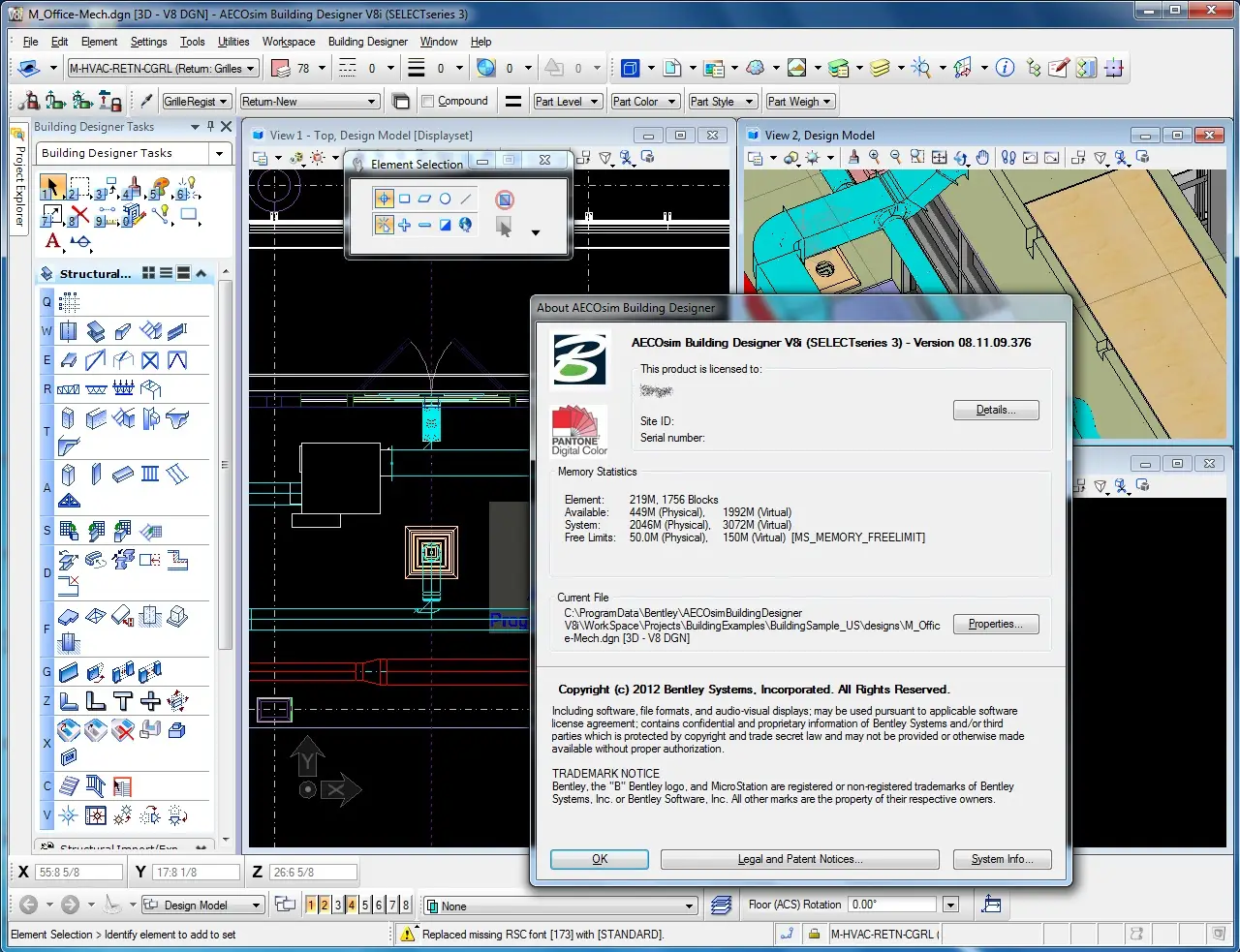Click the Zoom In icon in View 2
The height and width of the screenshot is (952, 1240).
pyautogui.click(x=875, y=157)
